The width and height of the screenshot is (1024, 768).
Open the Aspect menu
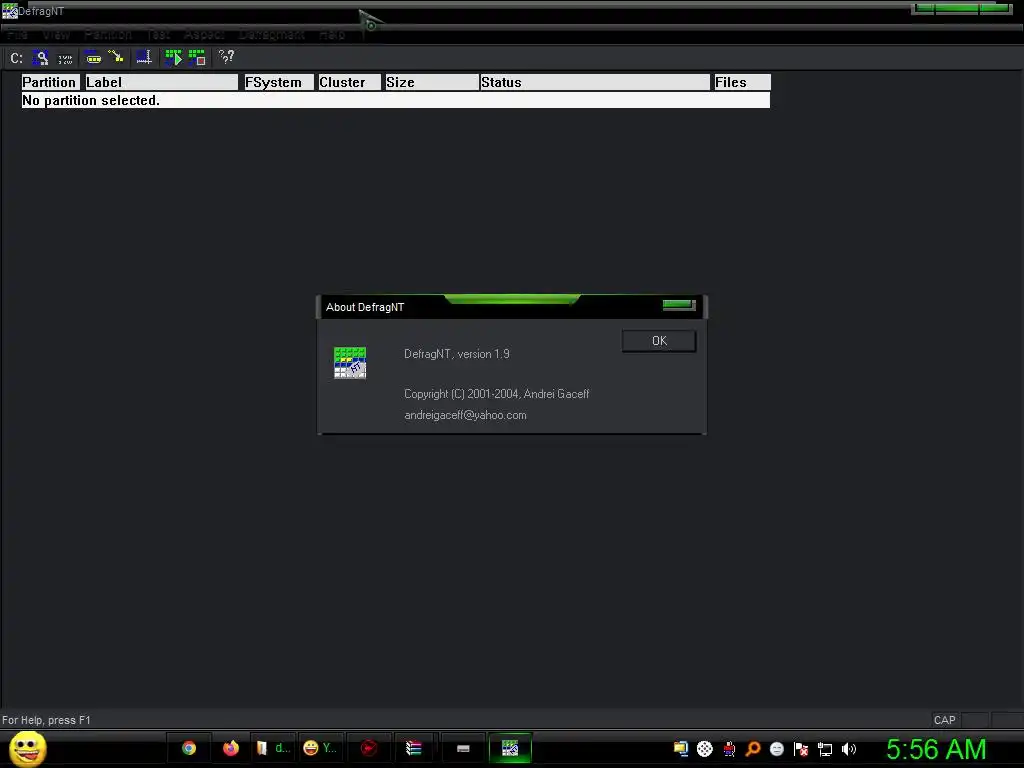[x=204, y=34]
